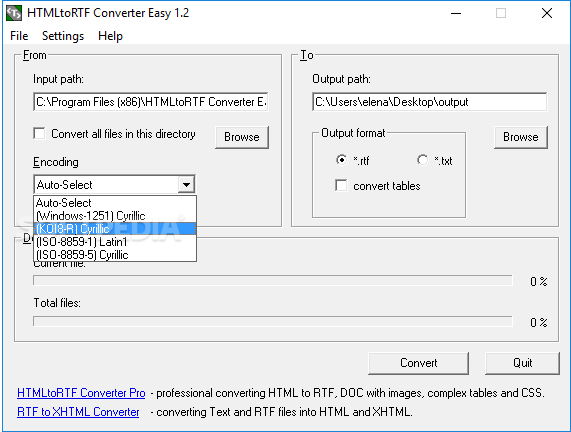Open the File menu
The height and width of the screenshot is (432, 571).
pyautogui.click(x=19, y=36)
